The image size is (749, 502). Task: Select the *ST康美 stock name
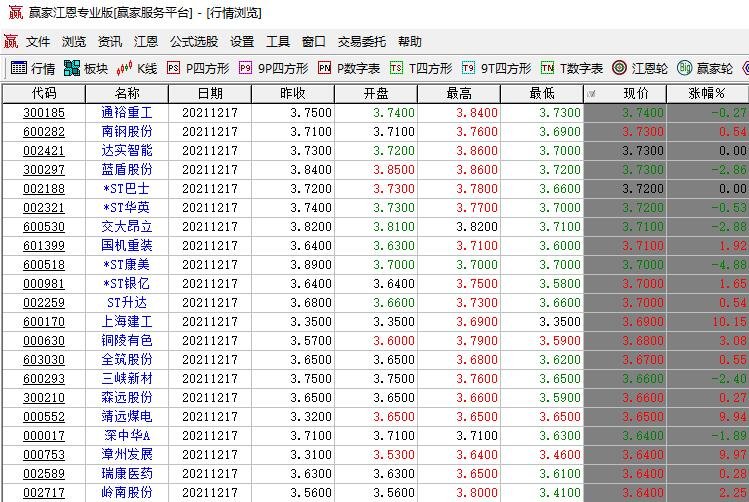(127, 265)
